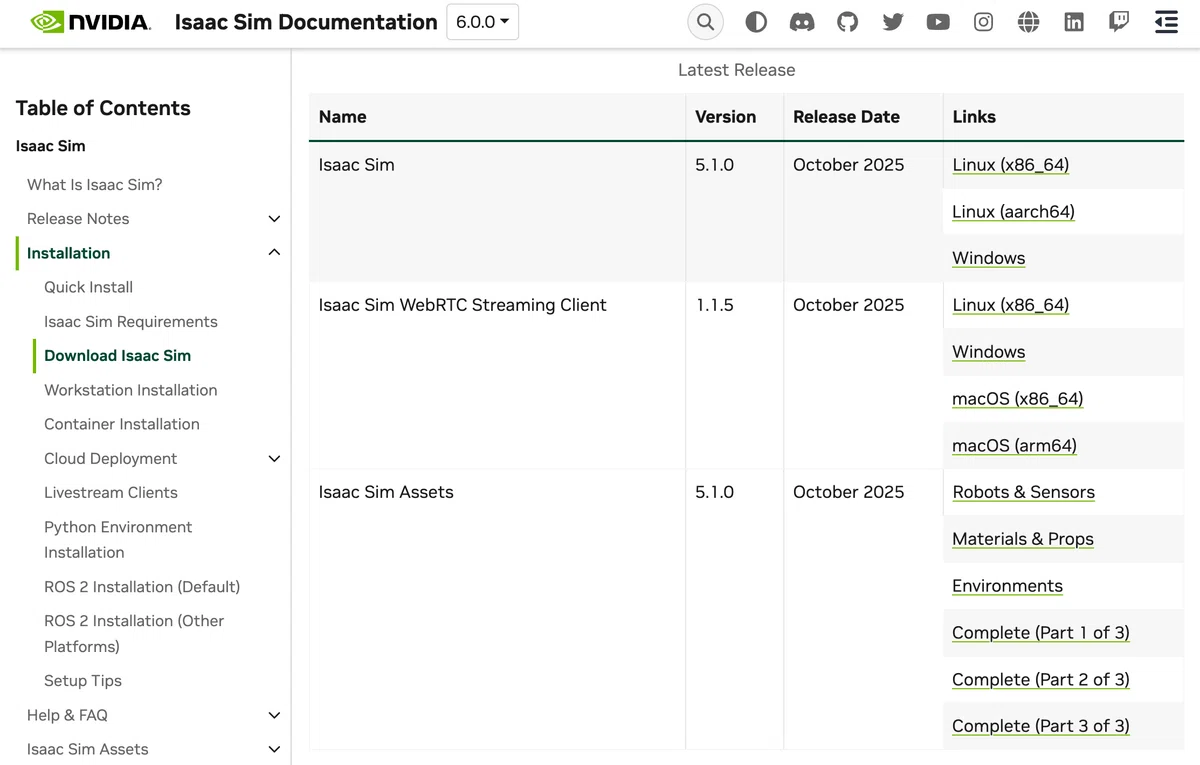Screen dimensions: 1200x765
Task: Open the Discord icon link
Action: pos(802,22)
